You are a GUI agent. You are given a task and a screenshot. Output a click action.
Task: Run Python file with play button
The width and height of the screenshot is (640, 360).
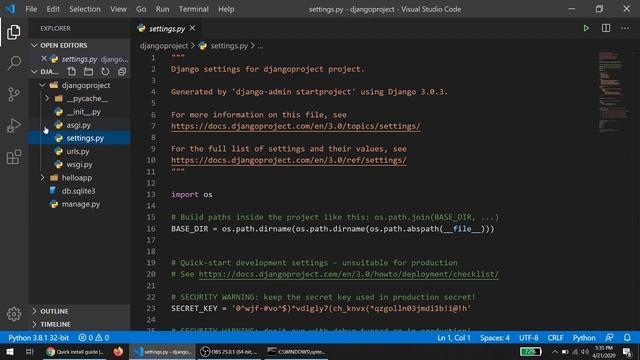[x=586, y=29]
